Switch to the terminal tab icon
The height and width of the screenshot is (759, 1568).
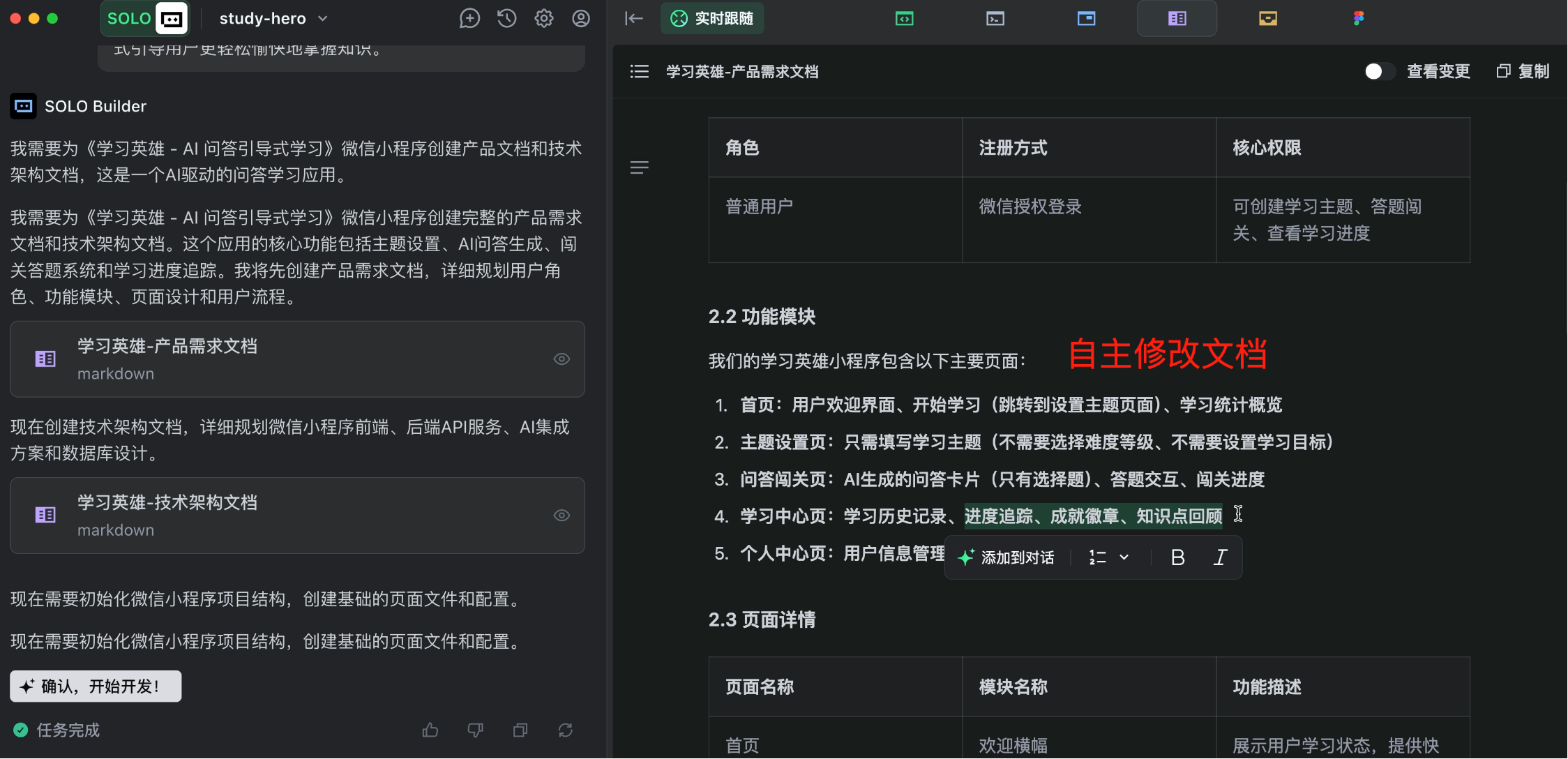pos(995,19)
